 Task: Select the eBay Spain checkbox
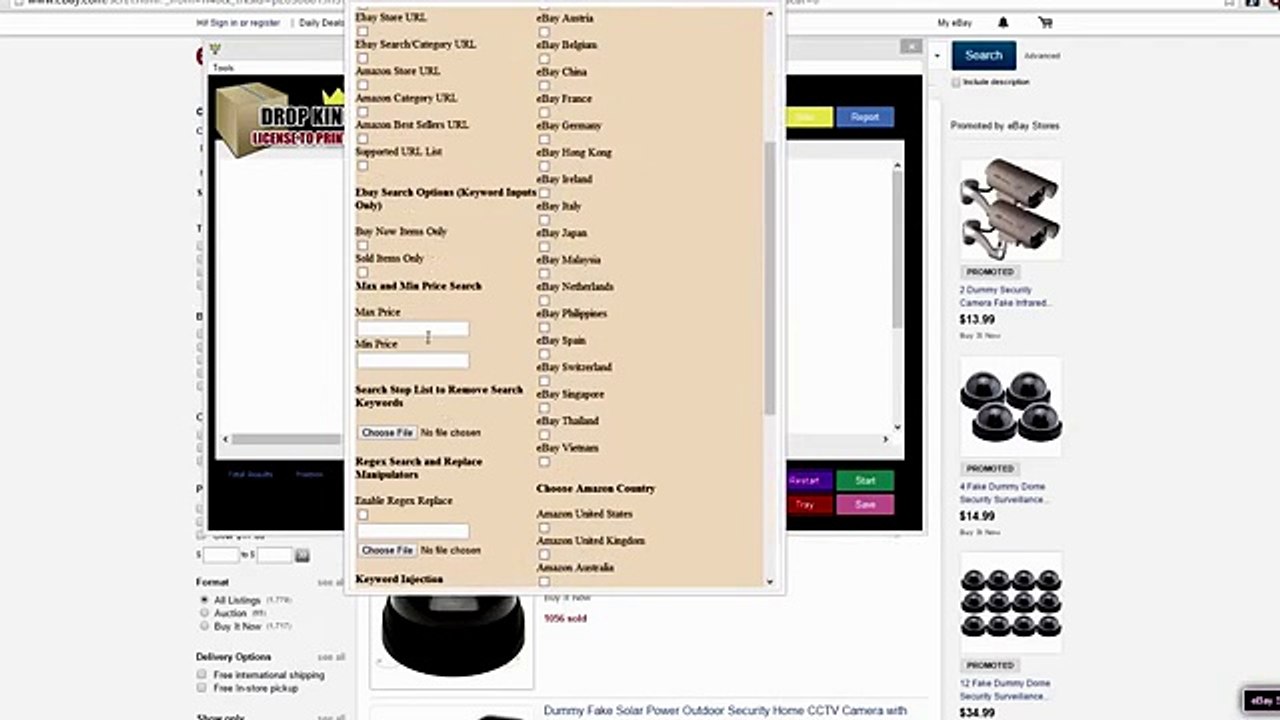coord(544,354)
